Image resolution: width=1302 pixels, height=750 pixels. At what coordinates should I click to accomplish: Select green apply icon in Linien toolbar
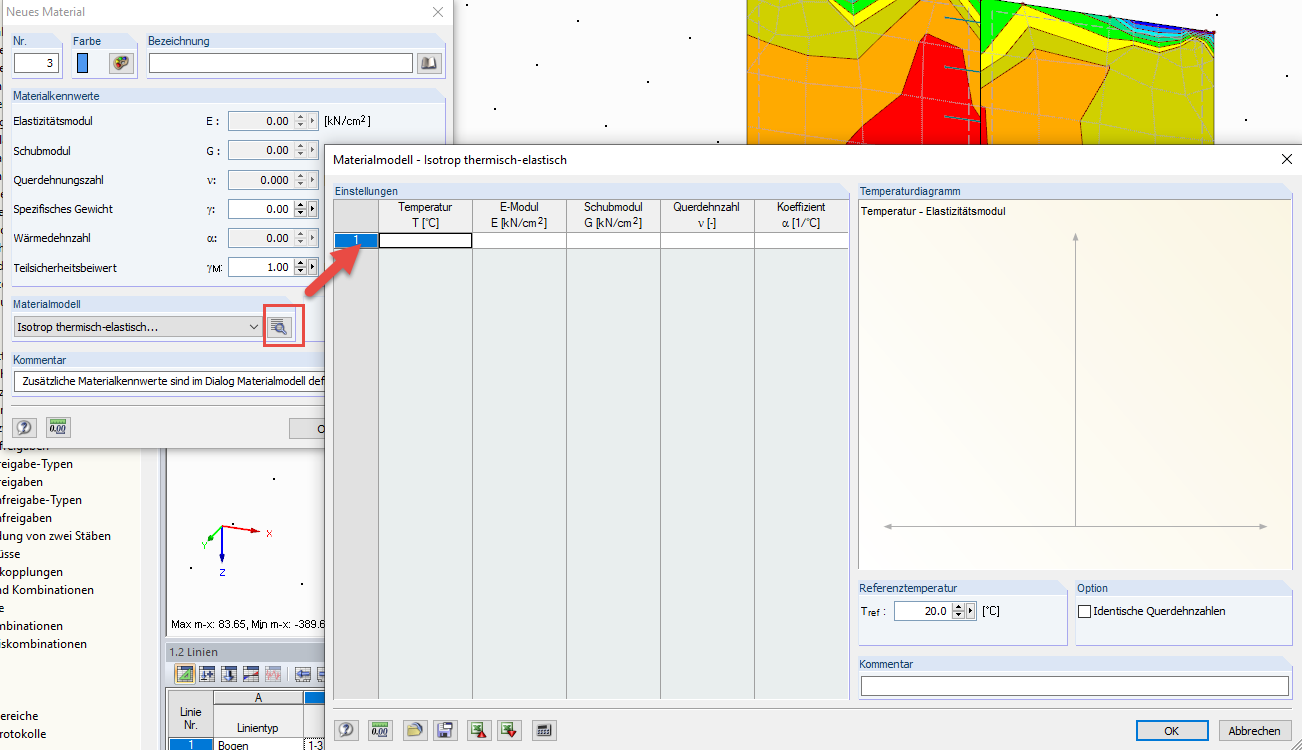[185, 673]
